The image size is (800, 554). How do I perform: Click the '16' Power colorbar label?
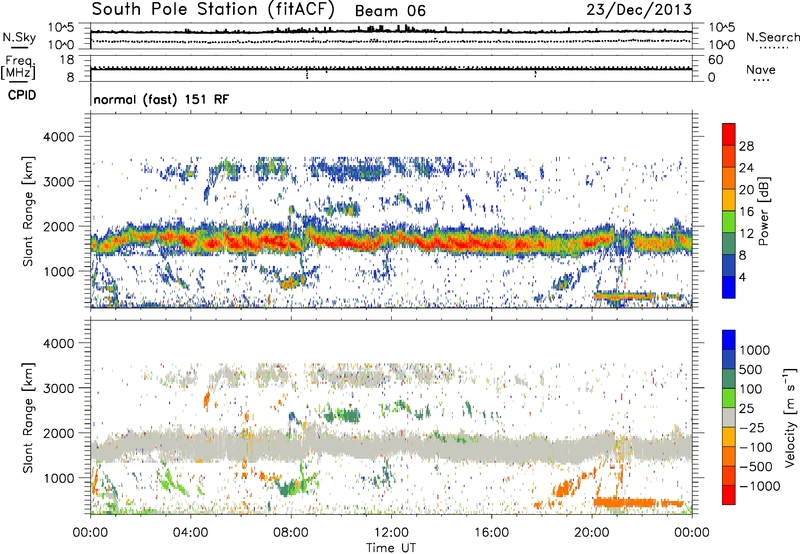[x=746, y=212]
